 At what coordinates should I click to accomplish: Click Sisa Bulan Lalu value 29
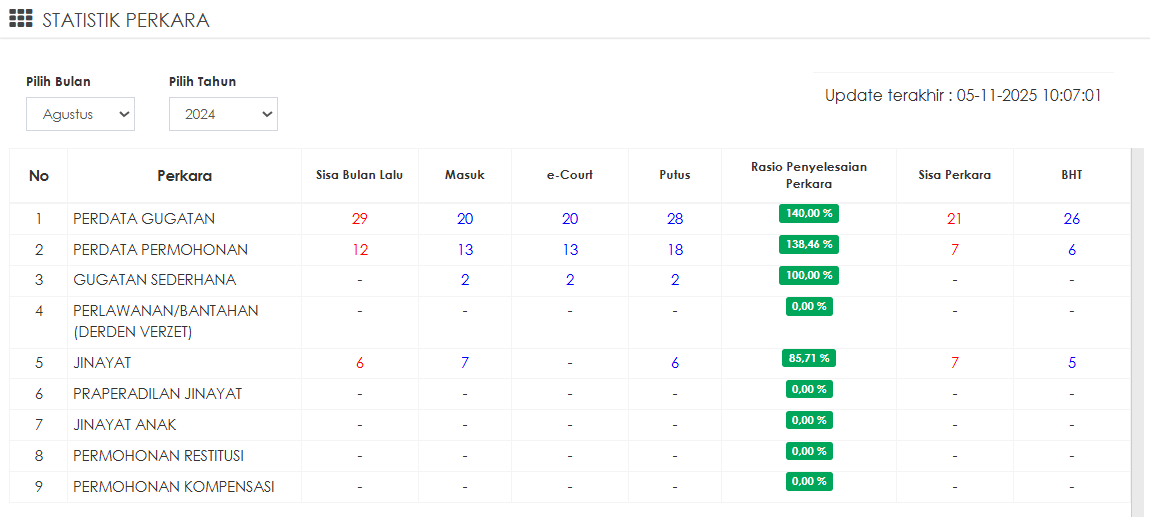(360, 219)
